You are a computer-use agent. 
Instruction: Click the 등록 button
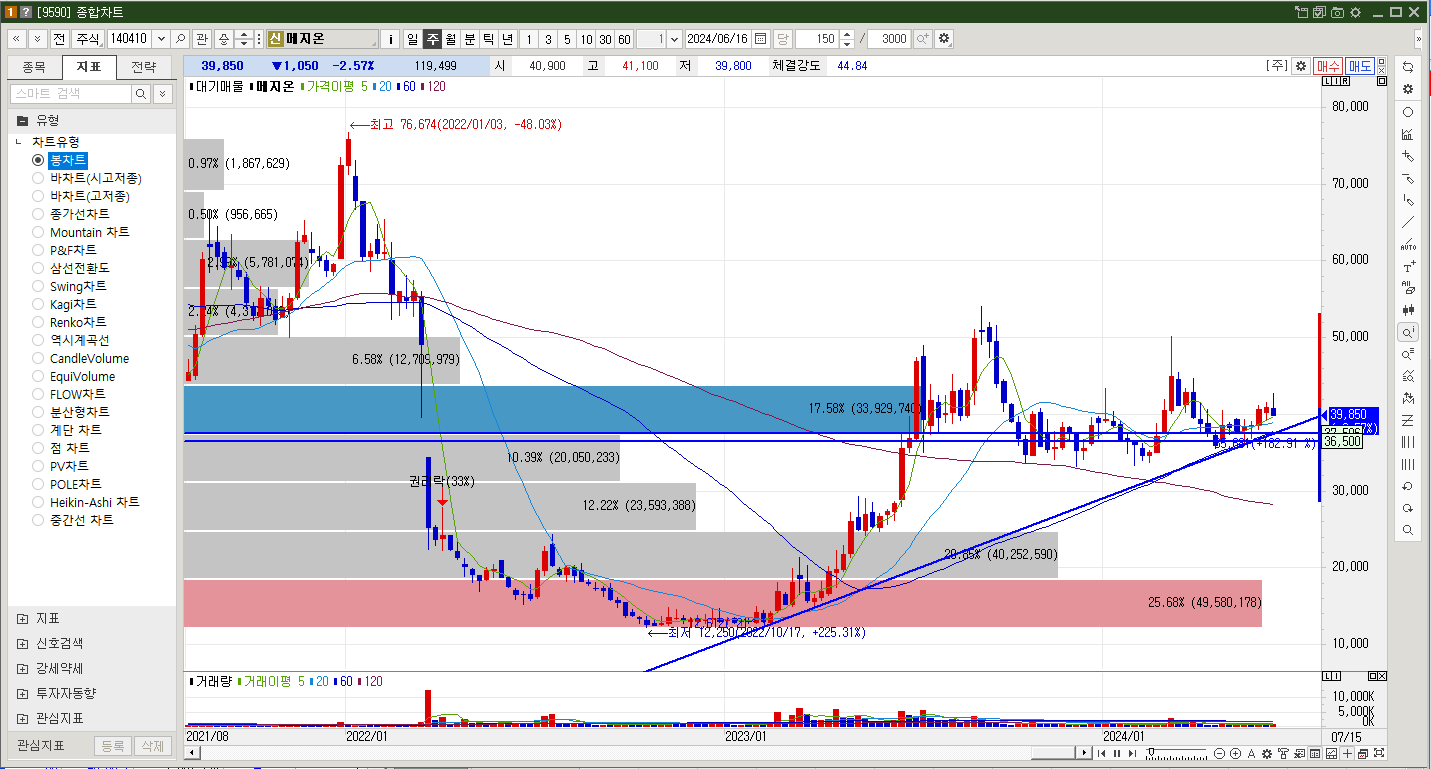[113, 745]
